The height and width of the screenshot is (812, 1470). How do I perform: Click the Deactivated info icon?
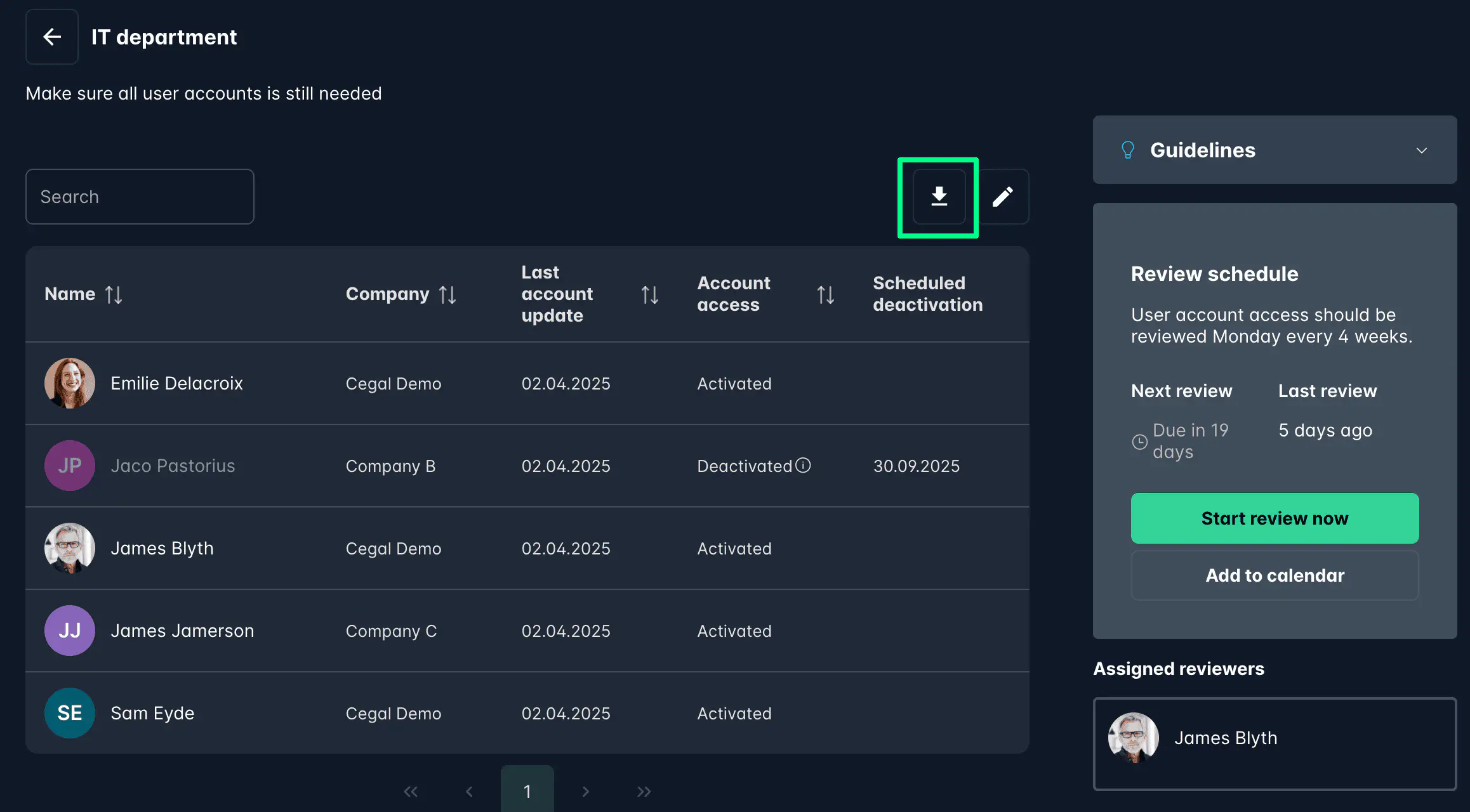point(804,466)
